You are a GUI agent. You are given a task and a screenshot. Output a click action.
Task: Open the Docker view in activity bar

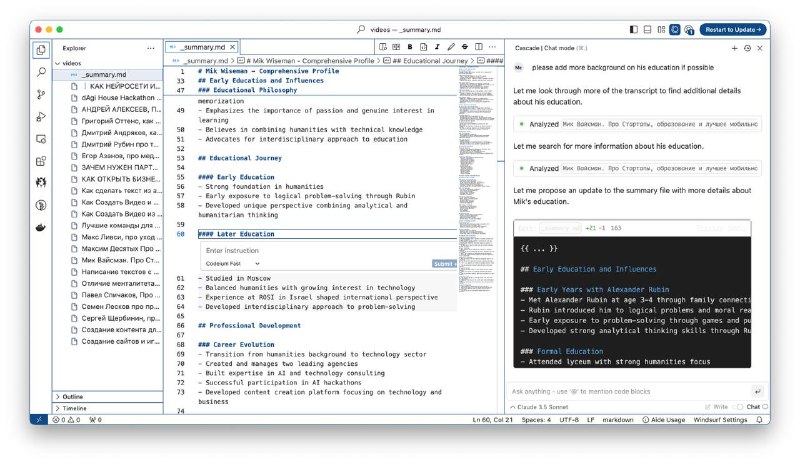[x=41, y=227]
